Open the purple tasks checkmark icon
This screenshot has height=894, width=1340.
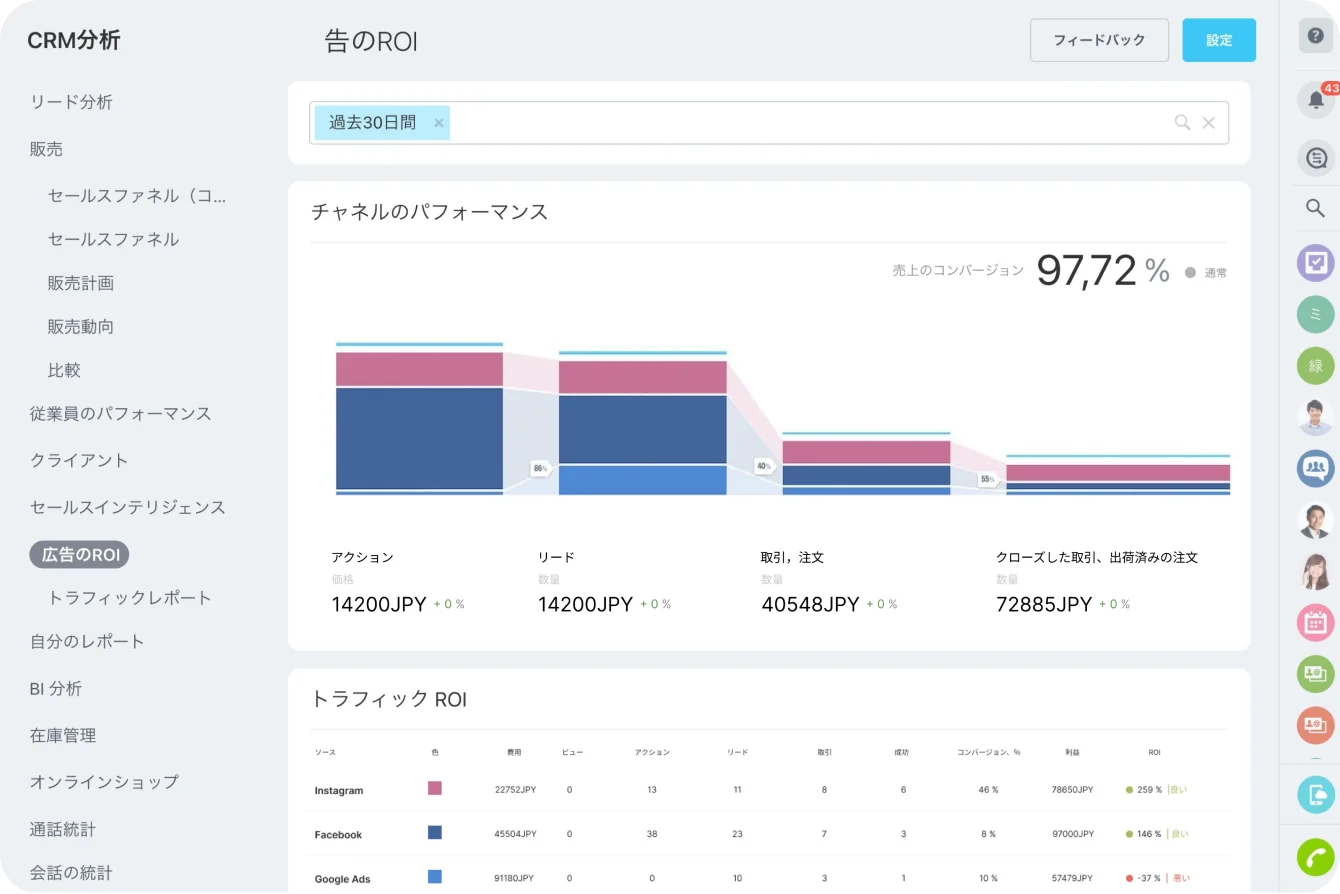point(1316,263)
